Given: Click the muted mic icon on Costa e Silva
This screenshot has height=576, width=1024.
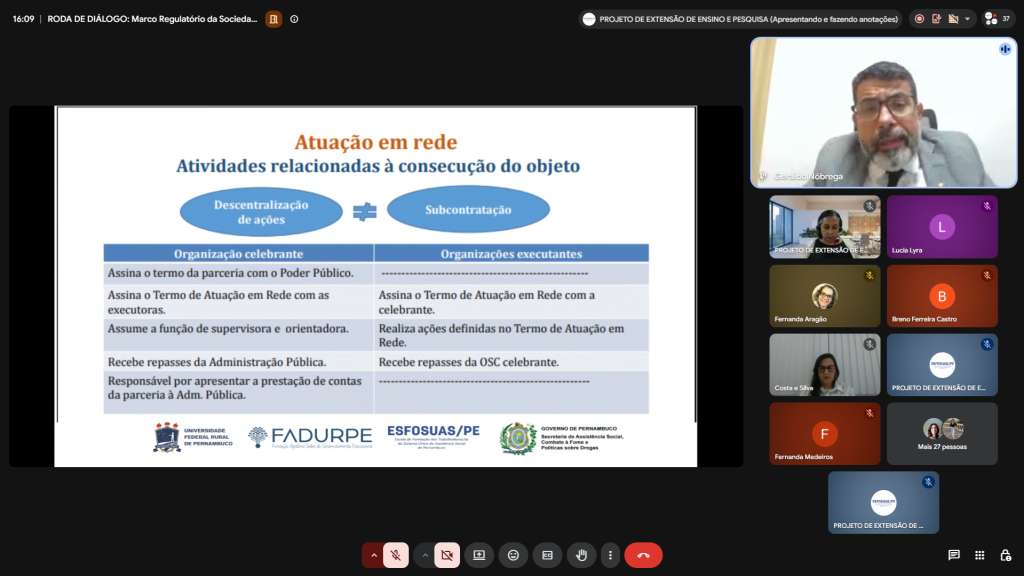Looking at the screenshot, I should [x=869, y=344].
